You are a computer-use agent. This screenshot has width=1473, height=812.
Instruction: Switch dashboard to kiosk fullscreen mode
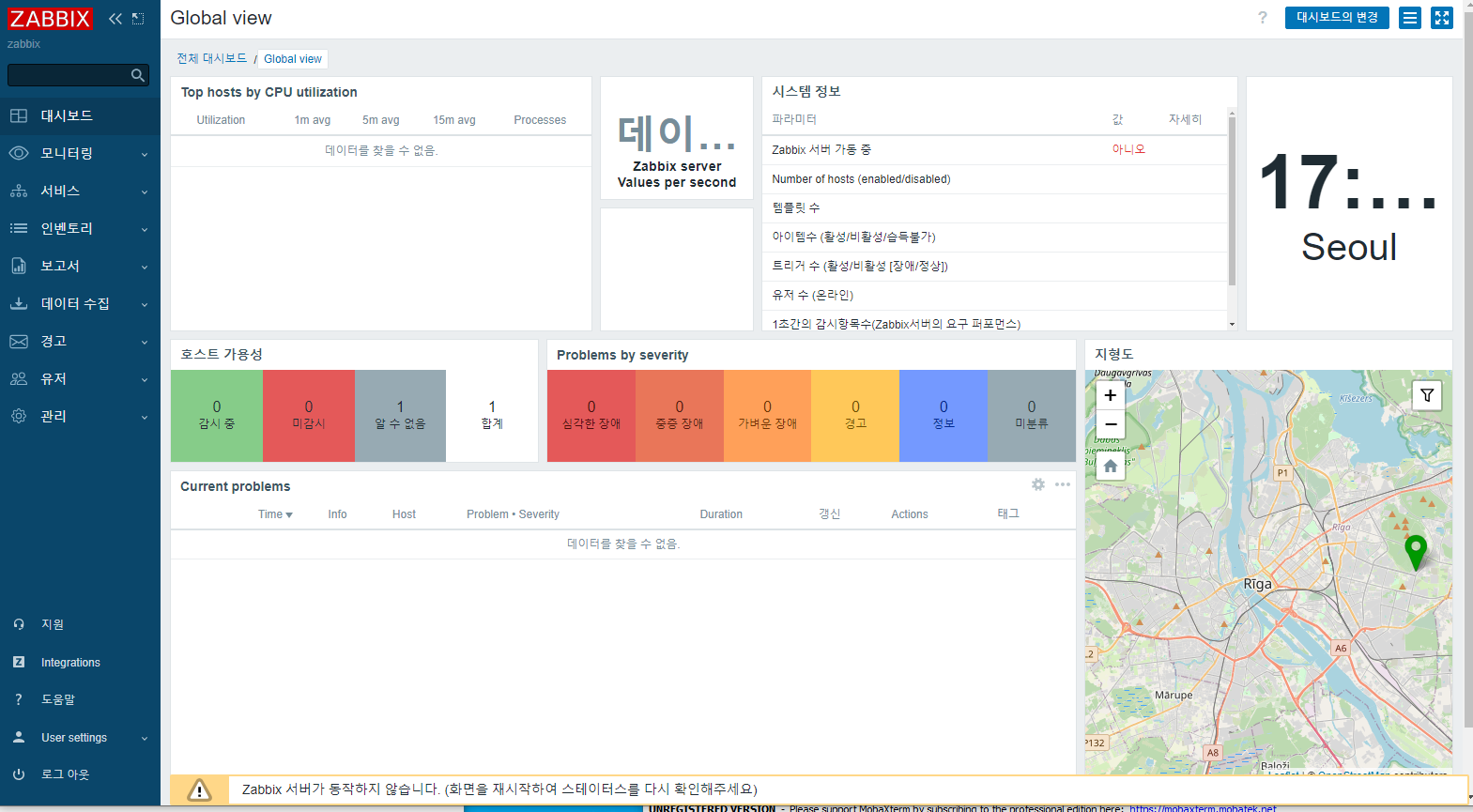pyautogui.click(x=1442, y=18)
